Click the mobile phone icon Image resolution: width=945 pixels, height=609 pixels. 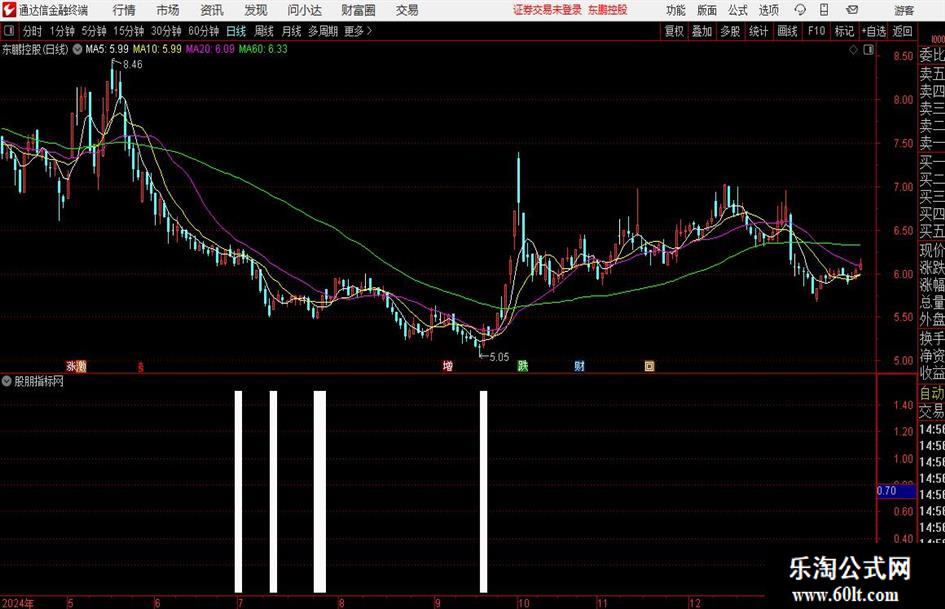pyautogui.click(x=824, y=10)
